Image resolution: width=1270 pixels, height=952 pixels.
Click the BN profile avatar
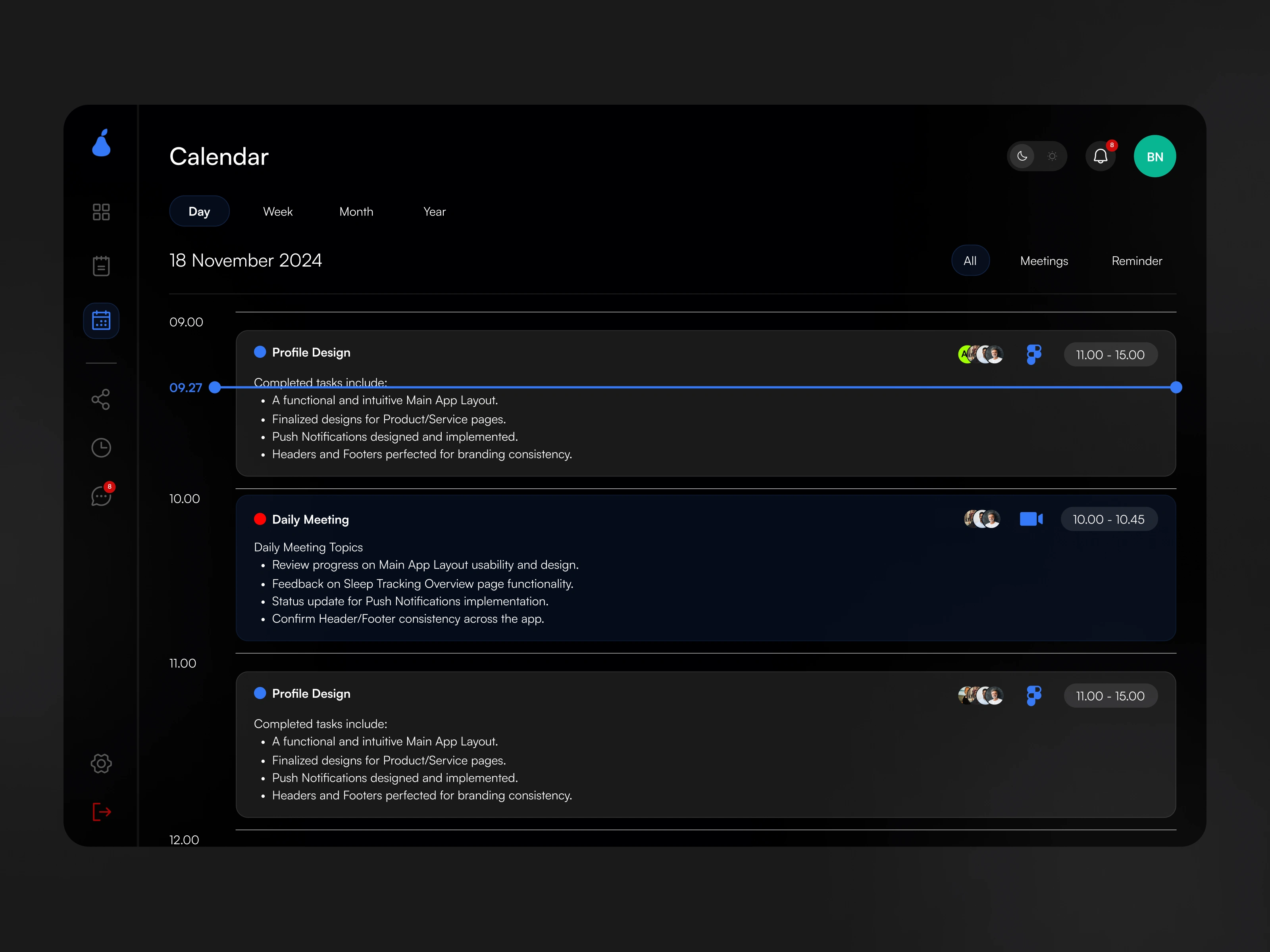[1155, 156]
